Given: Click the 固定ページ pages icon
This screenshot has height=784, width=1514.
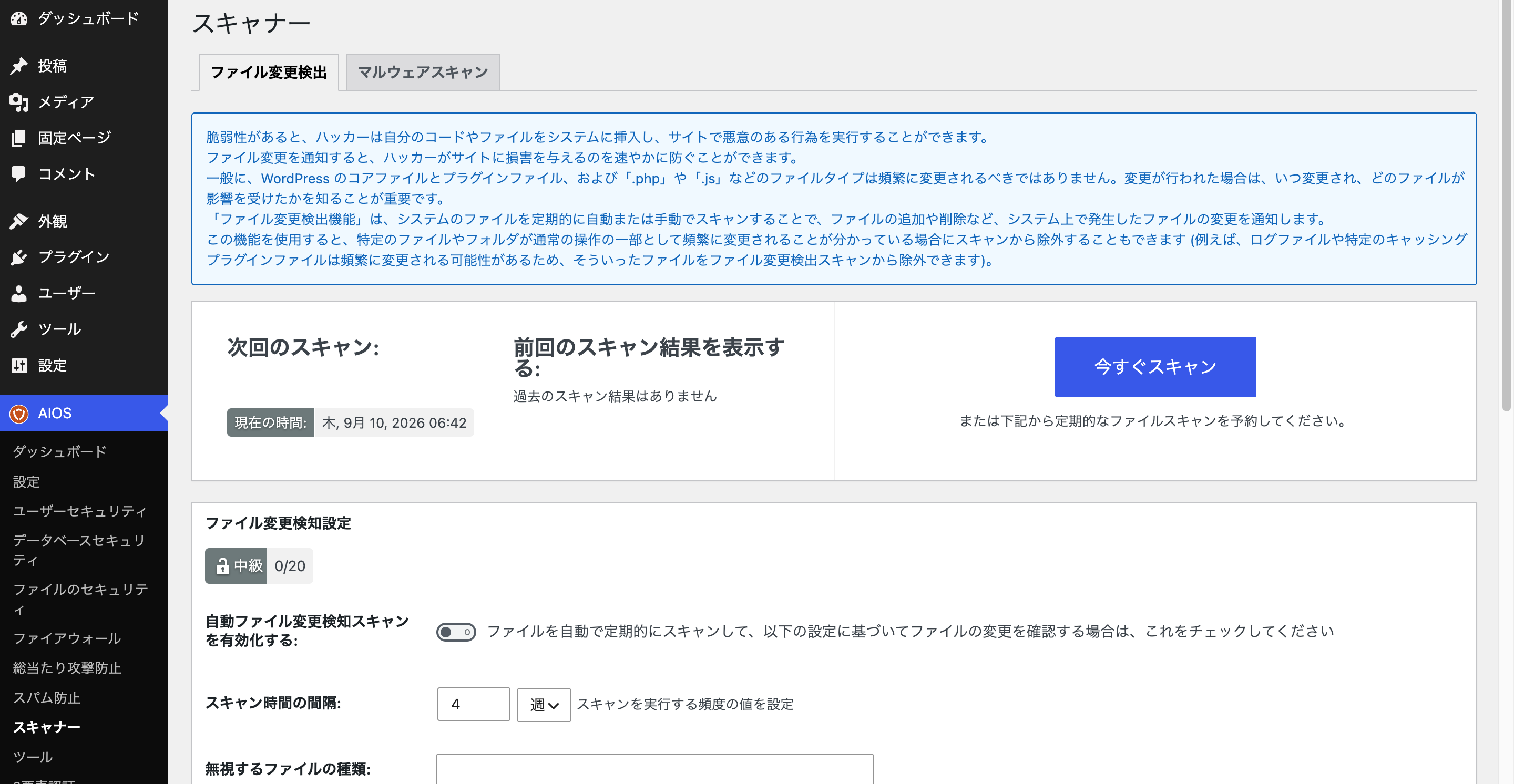Looking at the screenshot, I should pyautogui.click(x=19, y=138).
